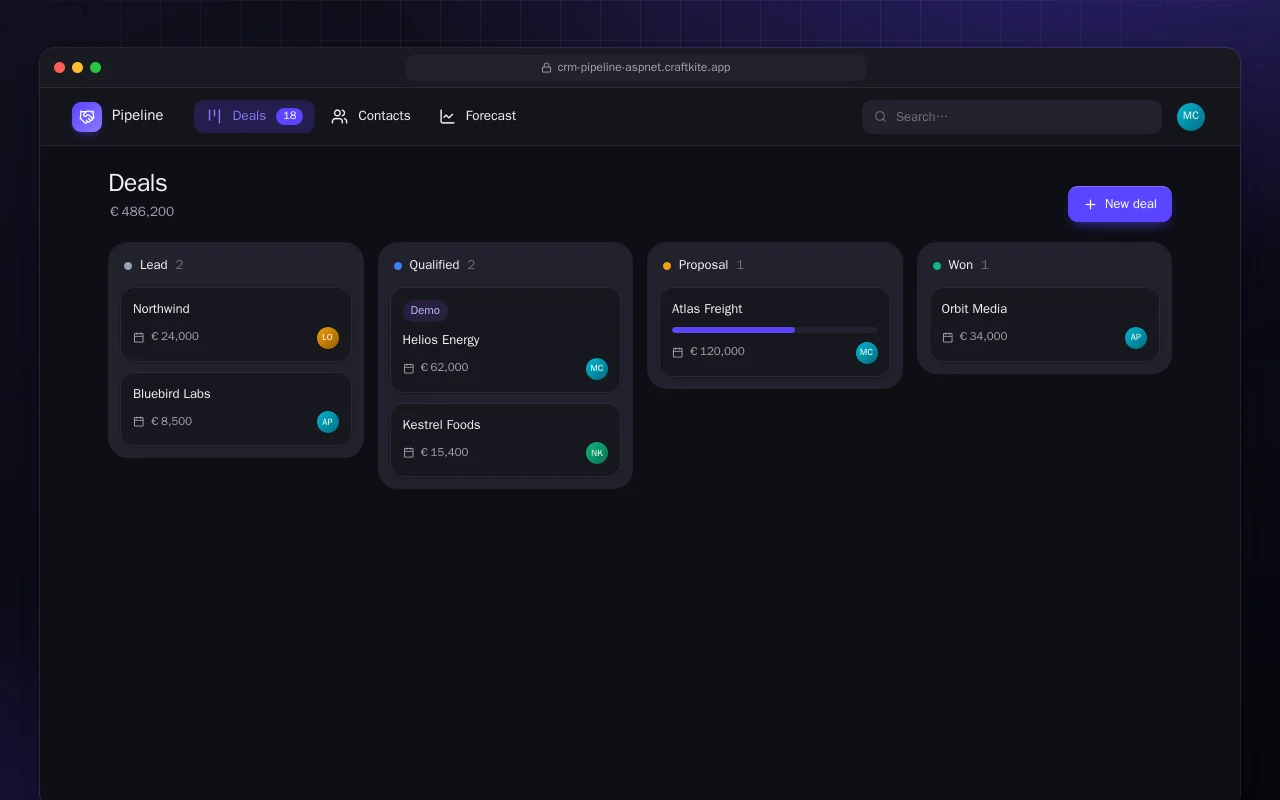The height and width of the screenshot is (800, 1280).
Task: Click the calendar icon on Helios Energy card
Action: [409, 368]
